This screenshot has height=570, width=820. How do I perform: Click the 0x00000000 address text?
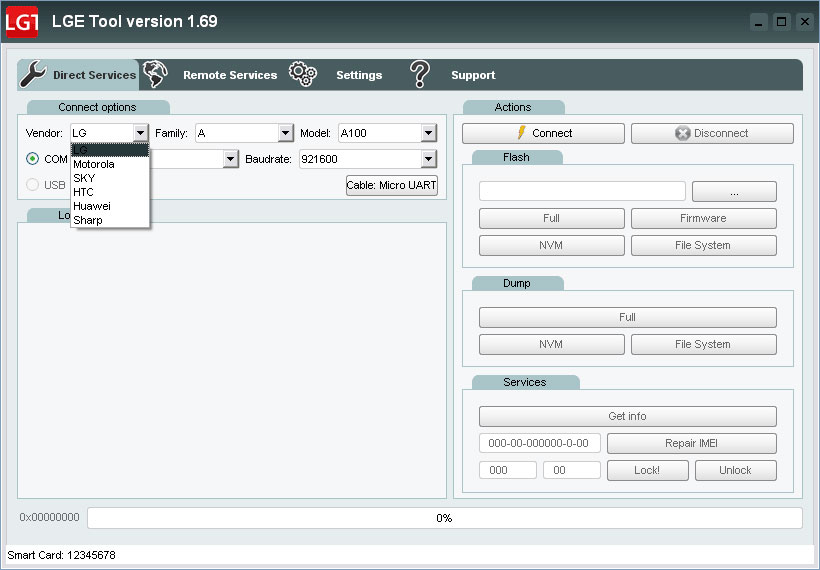(x=49, y=517)
